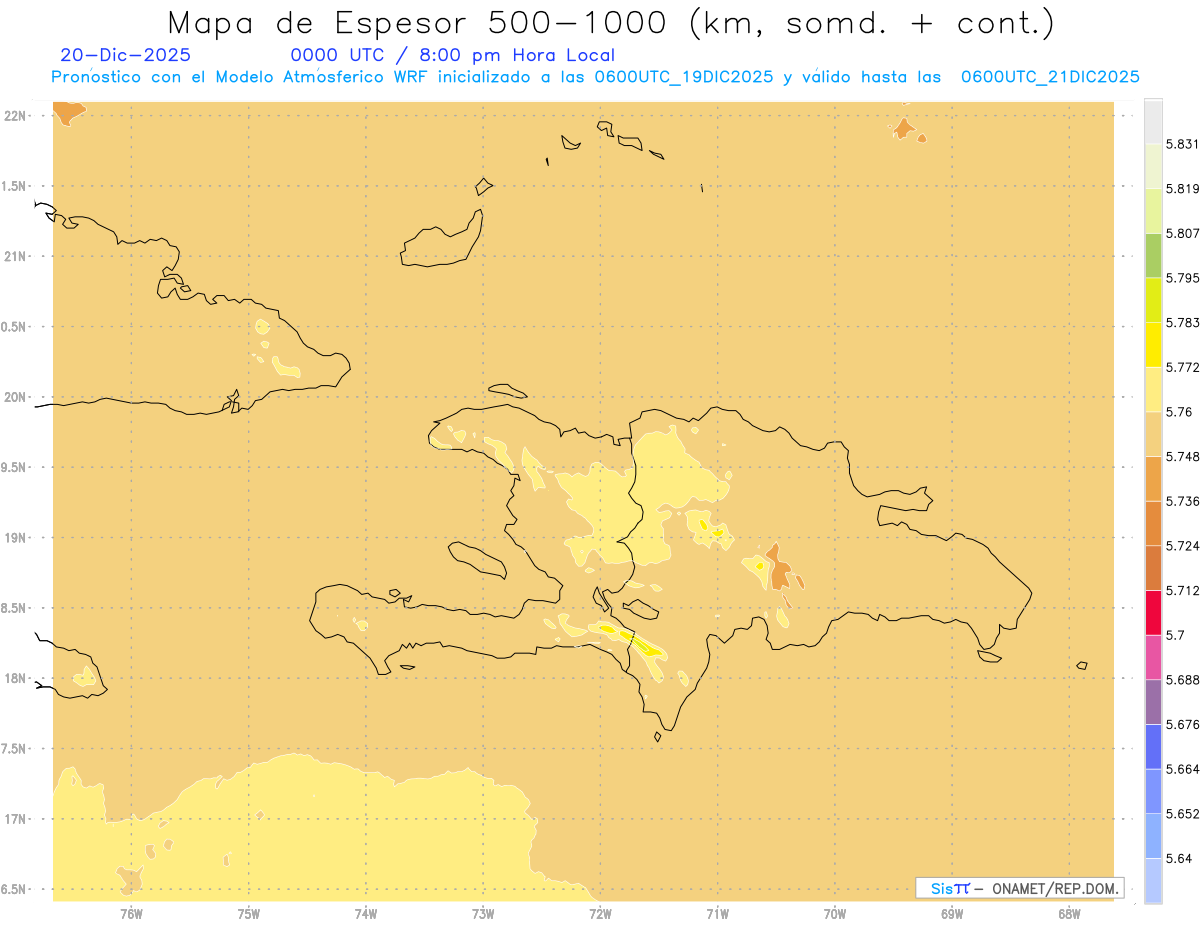Screen dimensions: 1200x927
Task: Click the purple color bar segment below 5.688
Action: coord(1153,701)
